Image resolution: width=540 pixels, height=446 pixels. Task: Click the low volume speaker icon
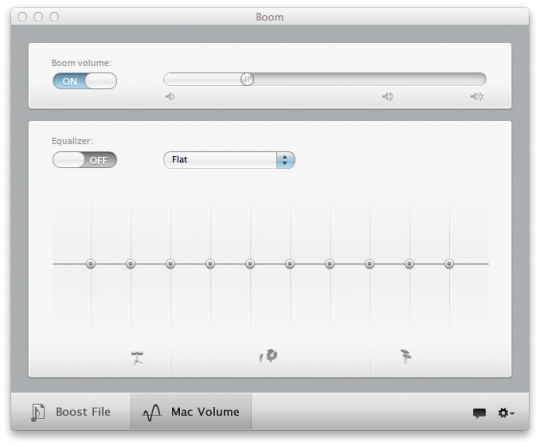pos(170,97)
